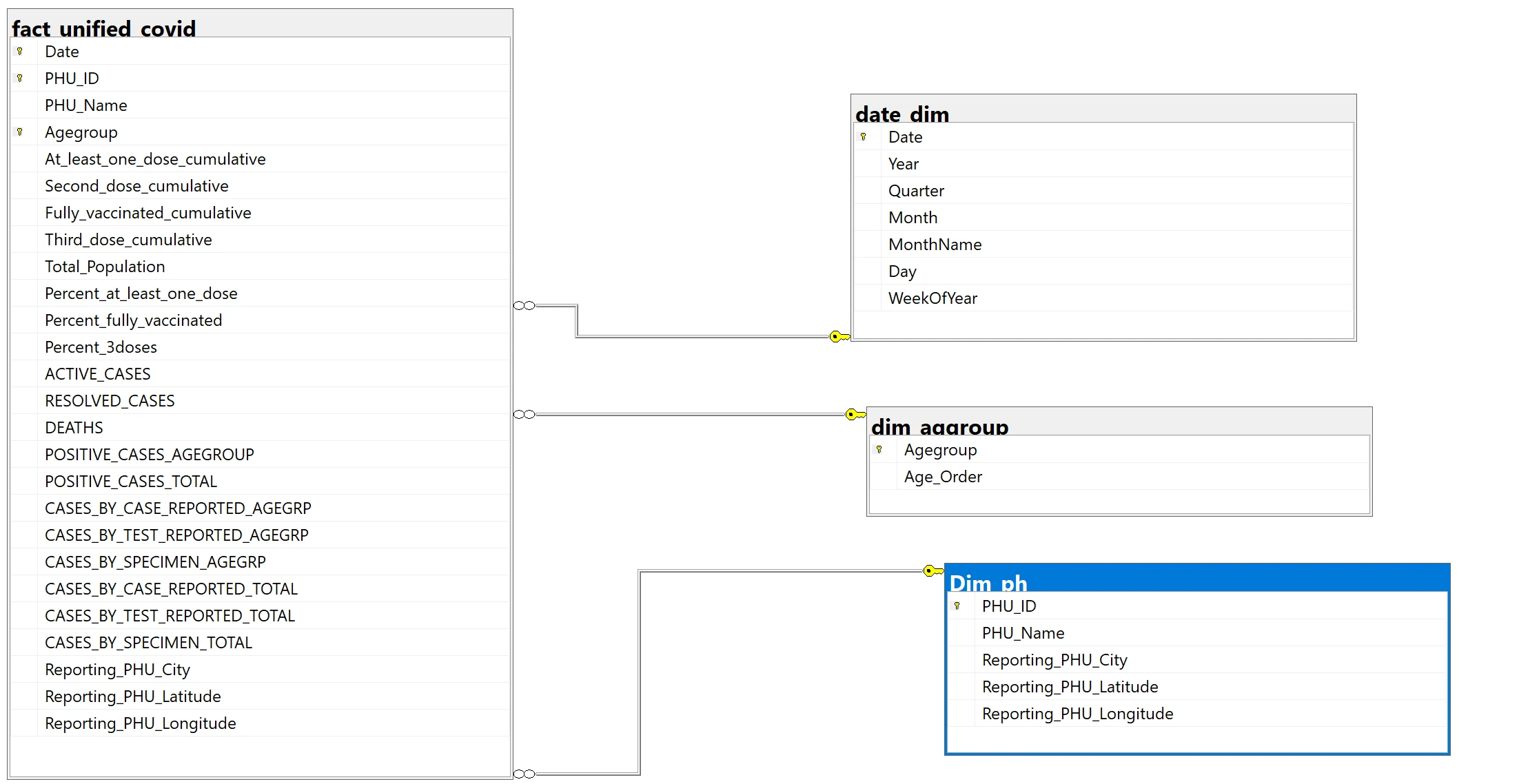Screen dimensions: 1519x784
Task: Select the ACTIVE_CASES column in fact table
Action: pyautogui.click(x=98, y=374)
